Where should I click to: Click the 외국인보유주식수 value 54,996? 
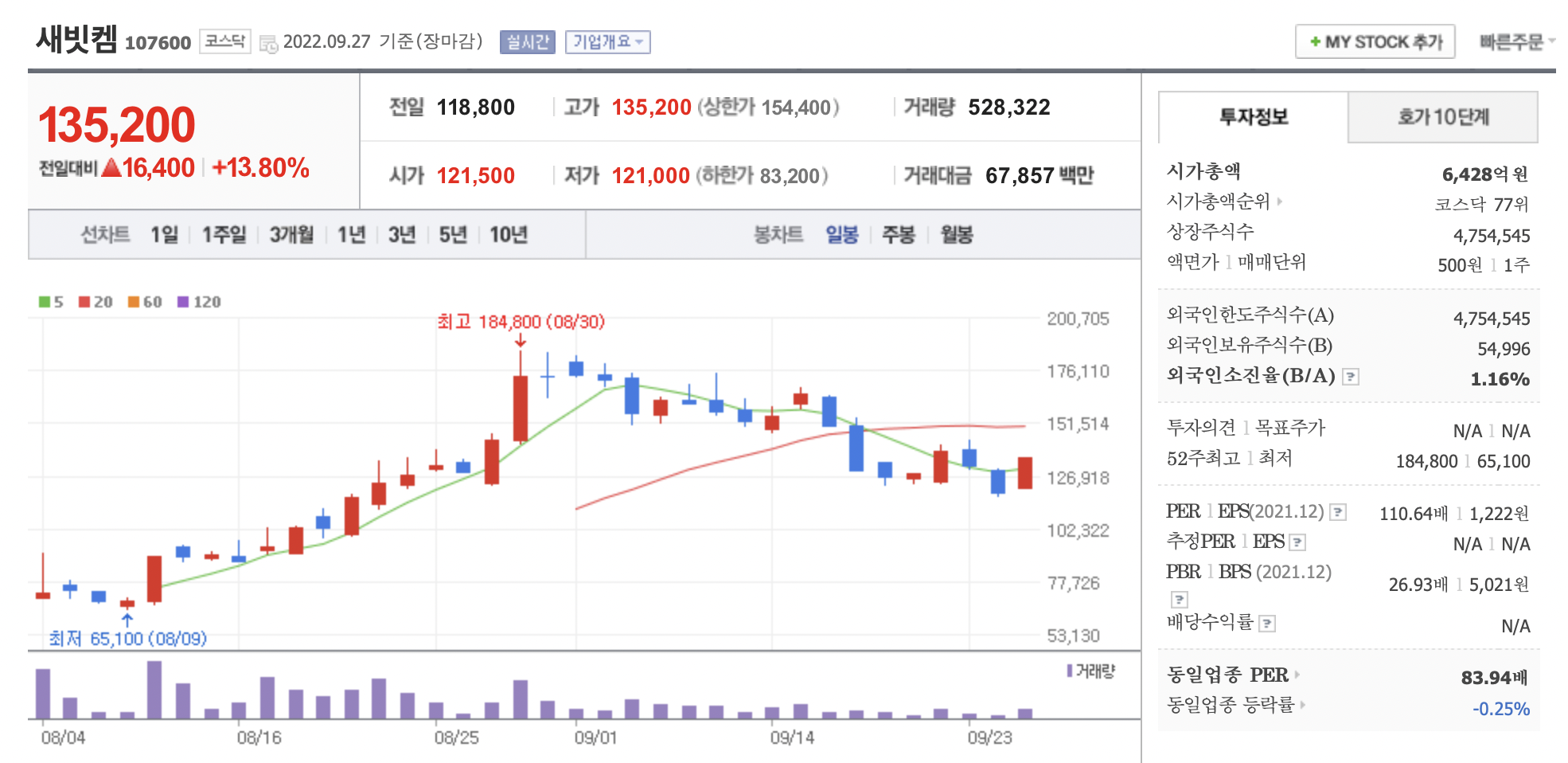[x=1504, y=349]
